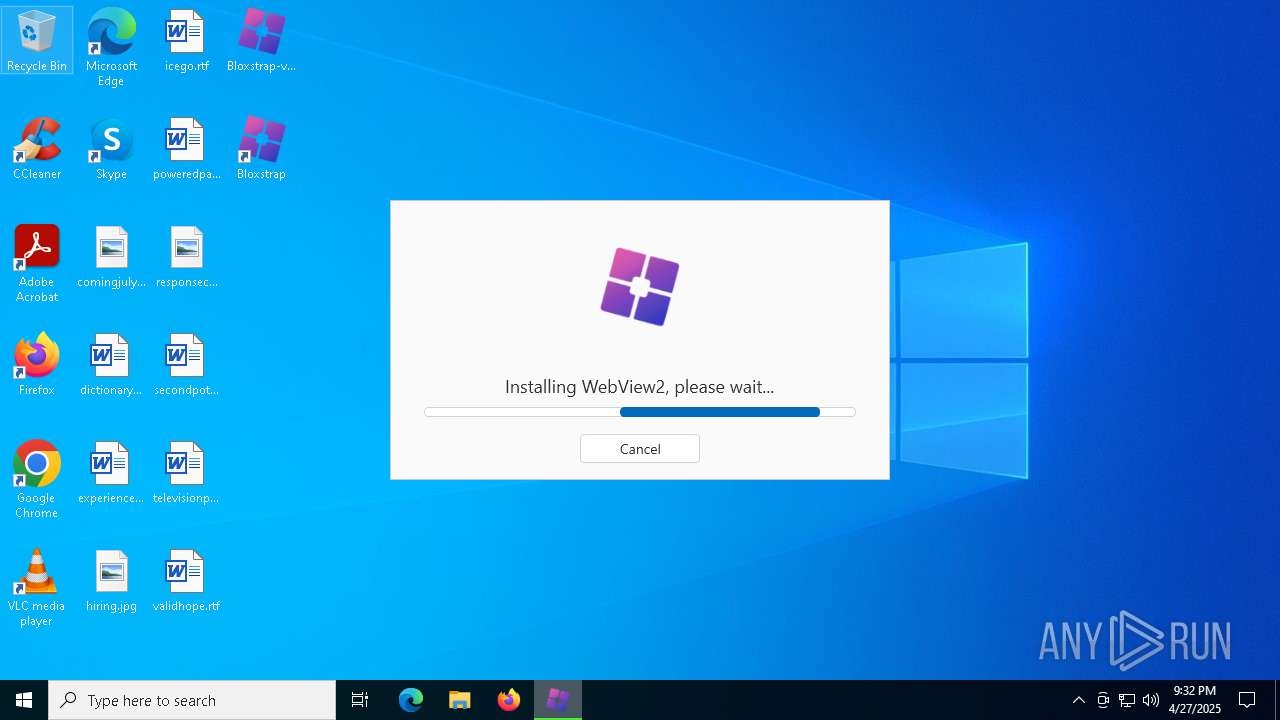
Task: Select the experience... Word document icon
Action: coord(111,473)
